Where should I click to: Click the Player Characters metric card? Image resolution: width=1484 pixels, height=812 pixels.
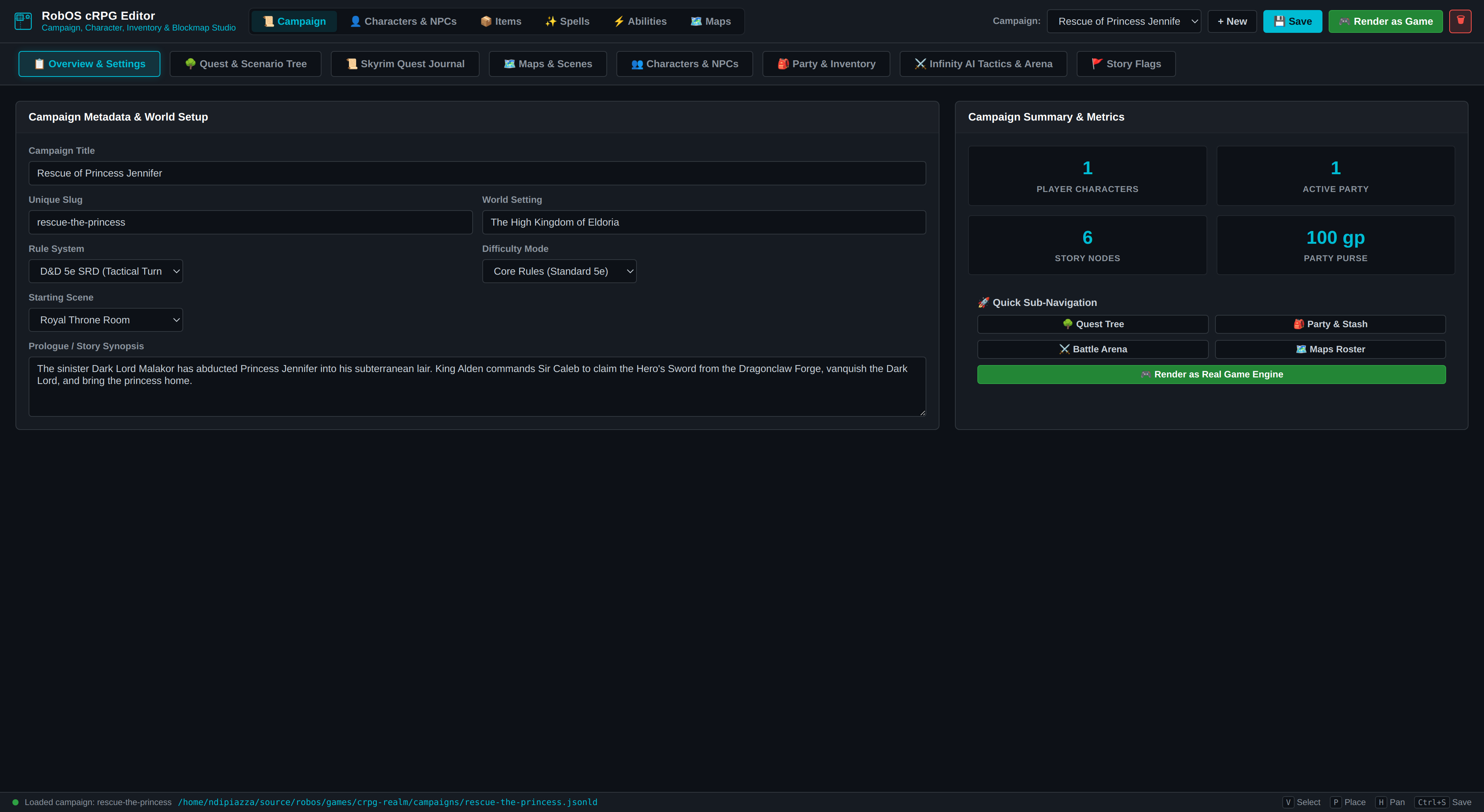click(1087, 176)
